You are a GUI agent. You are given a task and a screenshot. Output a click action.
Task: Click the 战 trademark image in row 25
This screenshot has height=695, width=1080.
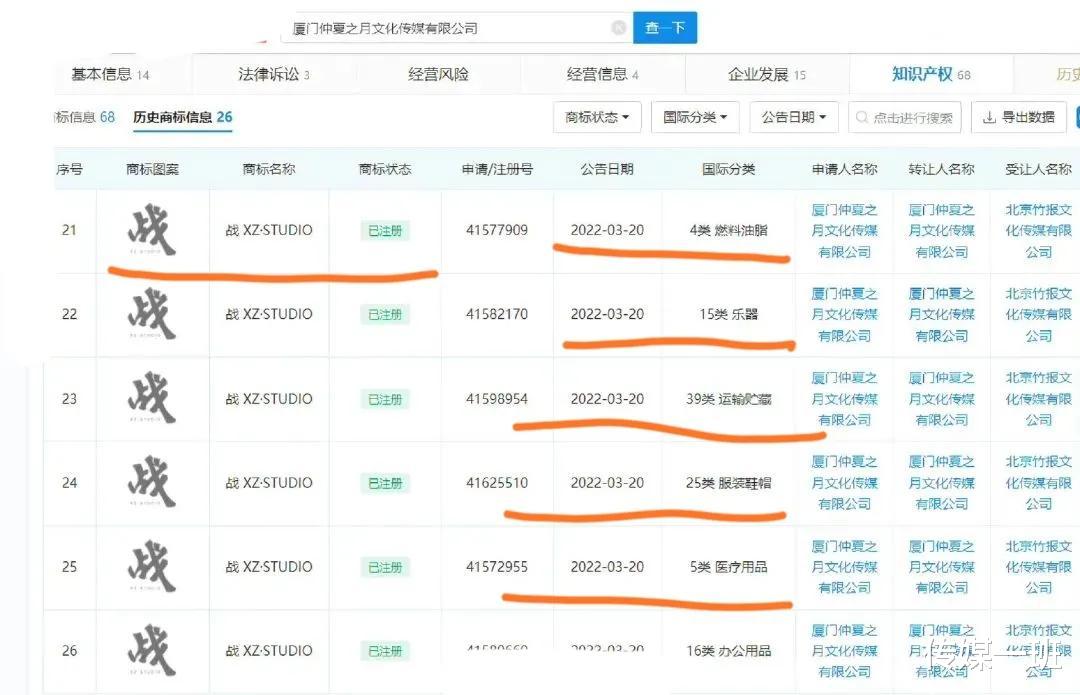[150, 566]
